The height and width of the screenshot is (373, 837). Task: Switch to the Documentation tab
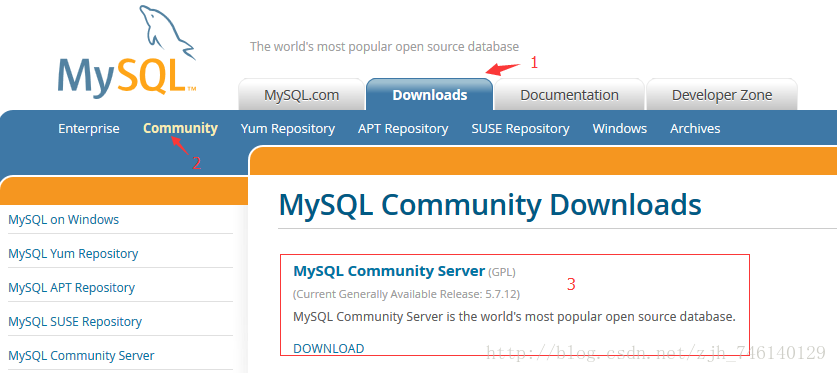569,95
